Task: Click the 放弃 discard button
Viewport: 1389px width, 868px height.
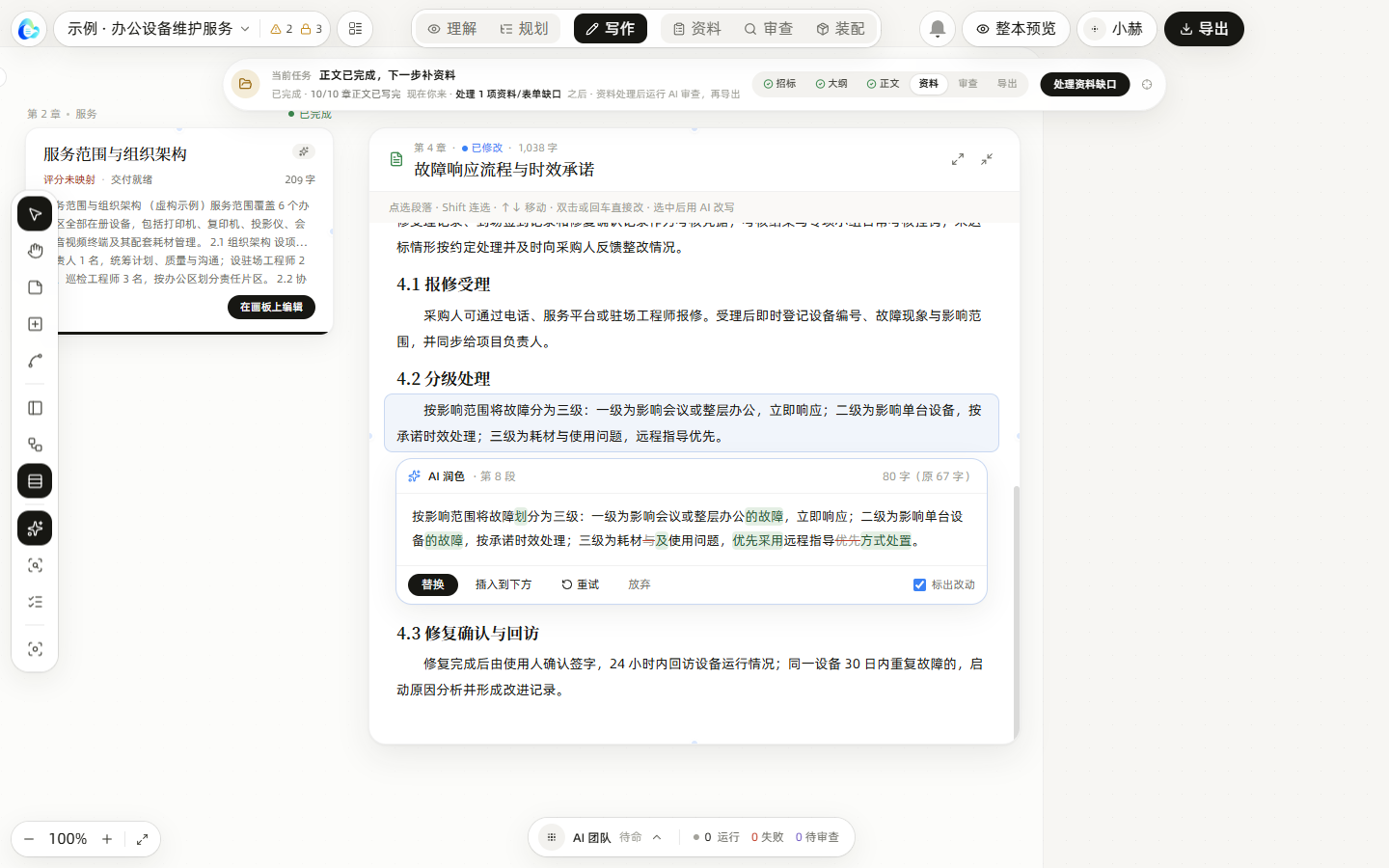Action: (x=640, y=584)
